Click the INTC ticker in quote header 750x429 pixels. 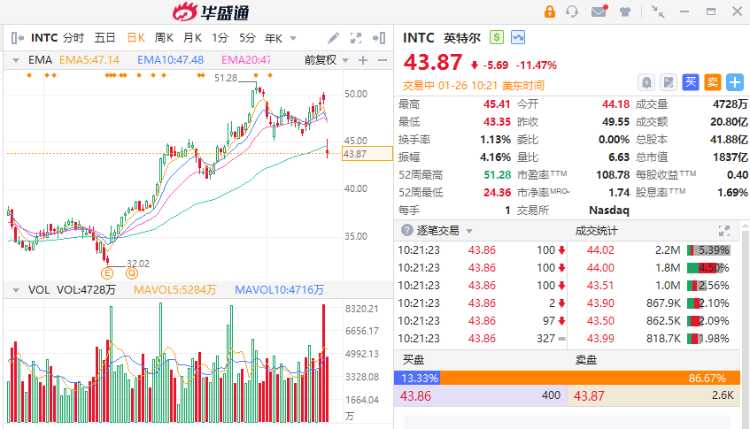[419, 38]
